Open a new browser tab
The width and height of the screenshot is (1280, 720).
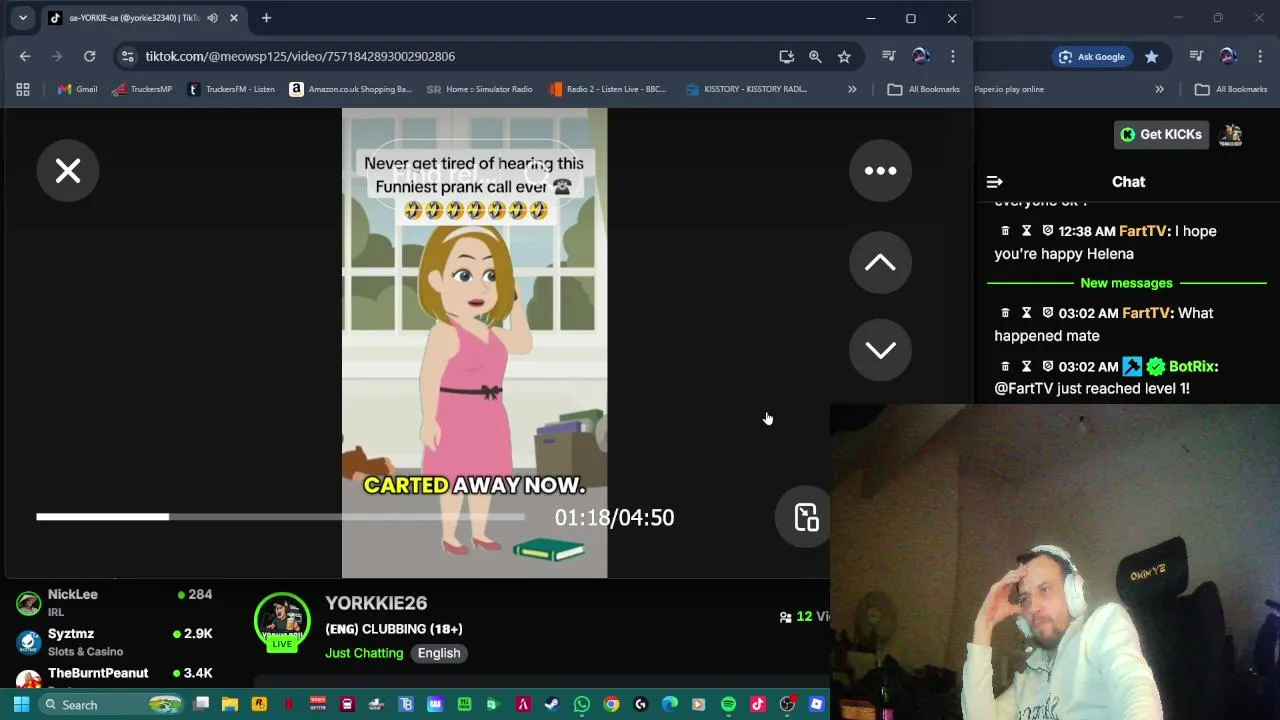(266, 18)
